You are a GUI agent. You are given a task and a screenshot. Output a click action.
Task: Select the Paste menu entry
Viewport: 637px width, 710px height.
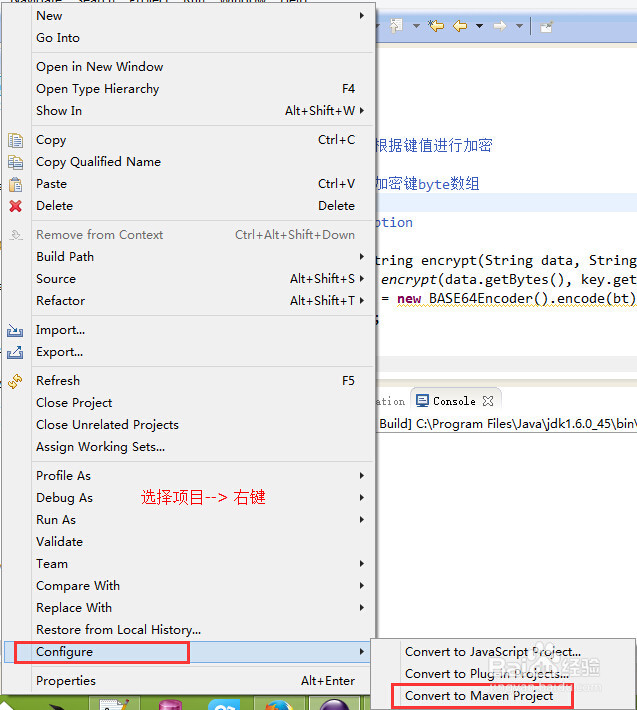click(x=189, y=184)
